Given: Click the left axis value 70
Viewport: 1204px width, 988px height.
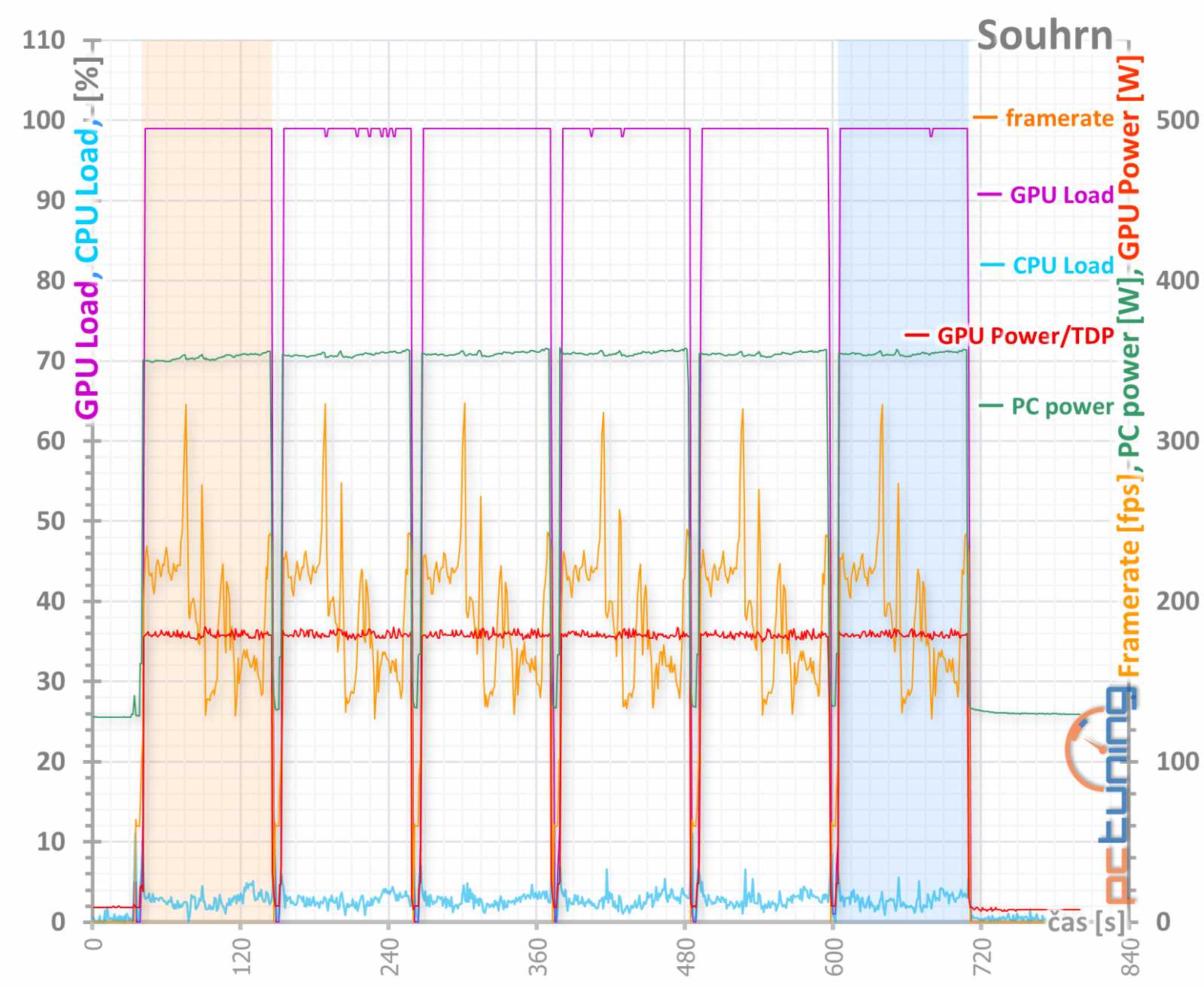Looking at the screenshot, I should 51,360.
